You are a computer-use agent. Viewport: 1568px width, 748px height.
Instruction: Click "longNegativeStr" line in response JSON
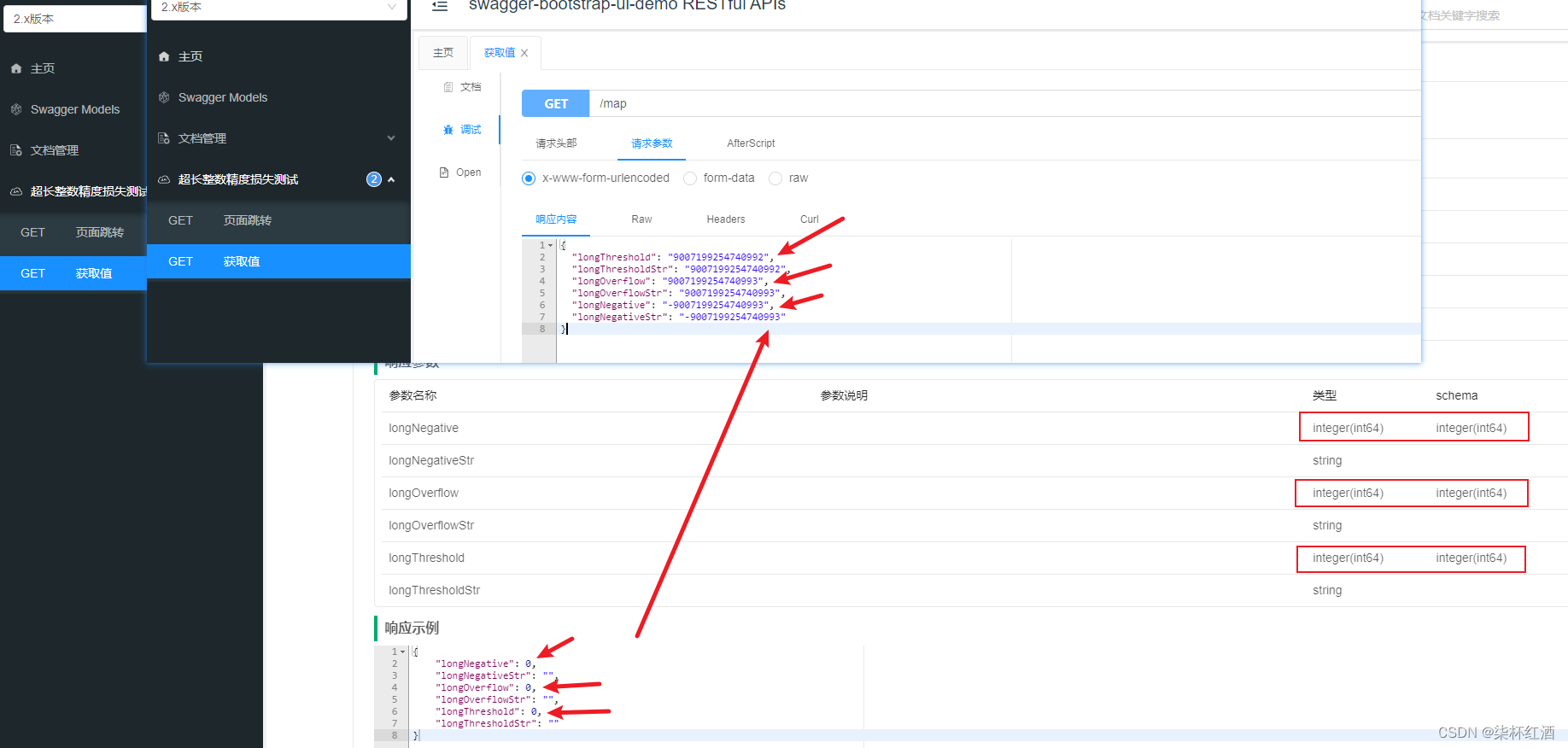[678, 317]
